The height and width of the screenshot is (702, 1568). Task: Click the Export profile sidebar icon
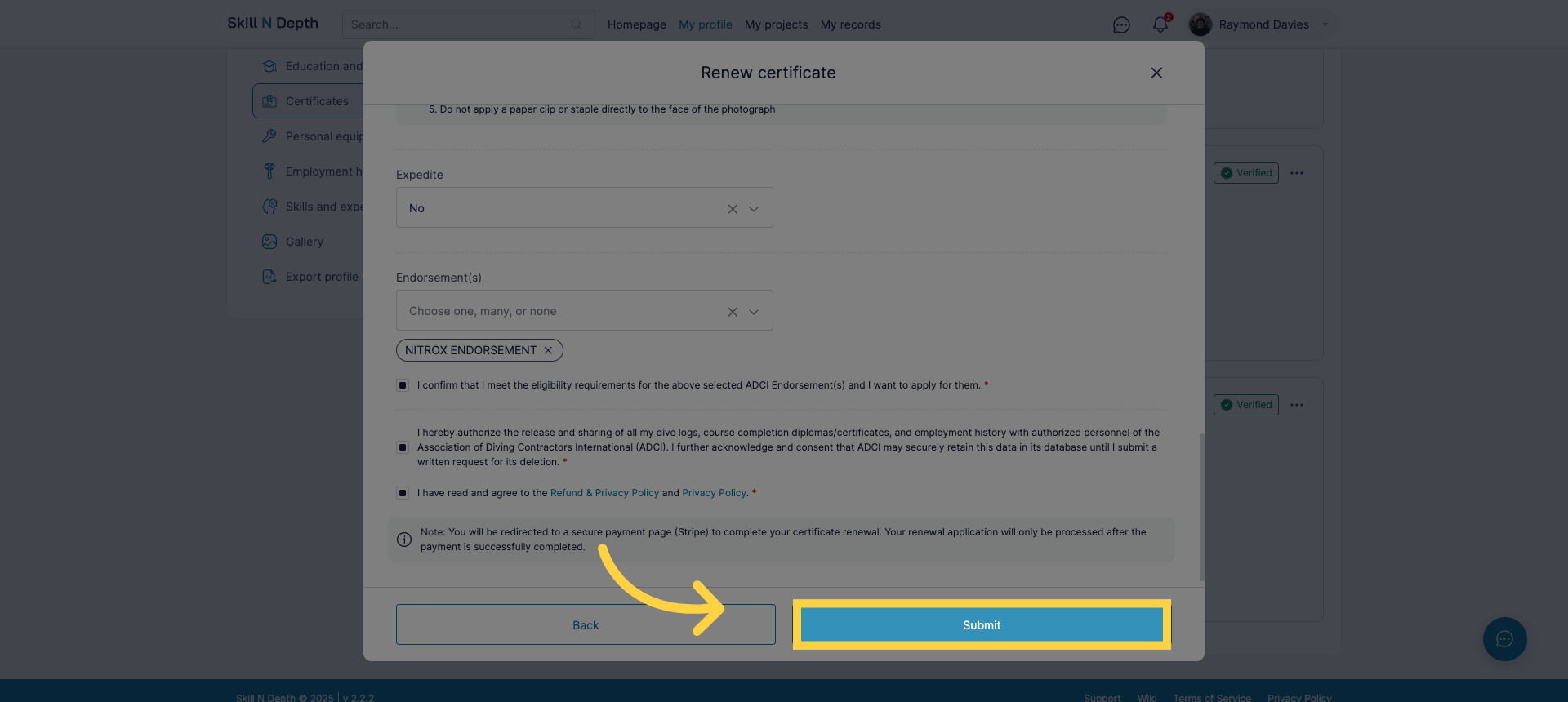coord(269,277)
